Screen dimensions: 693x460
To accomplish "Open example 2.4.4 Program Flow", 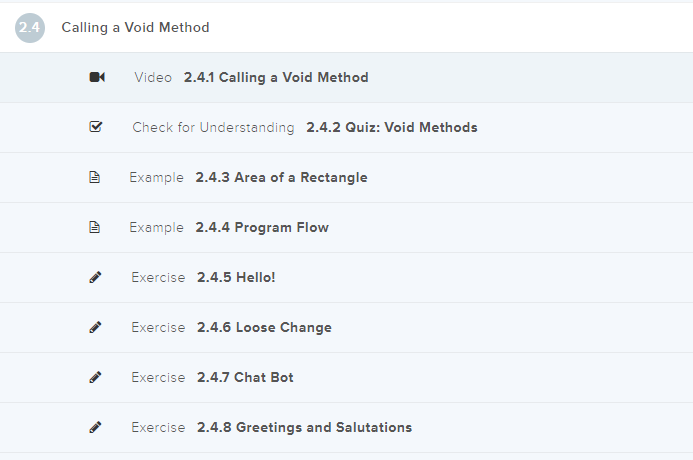I will pos(262,227).
